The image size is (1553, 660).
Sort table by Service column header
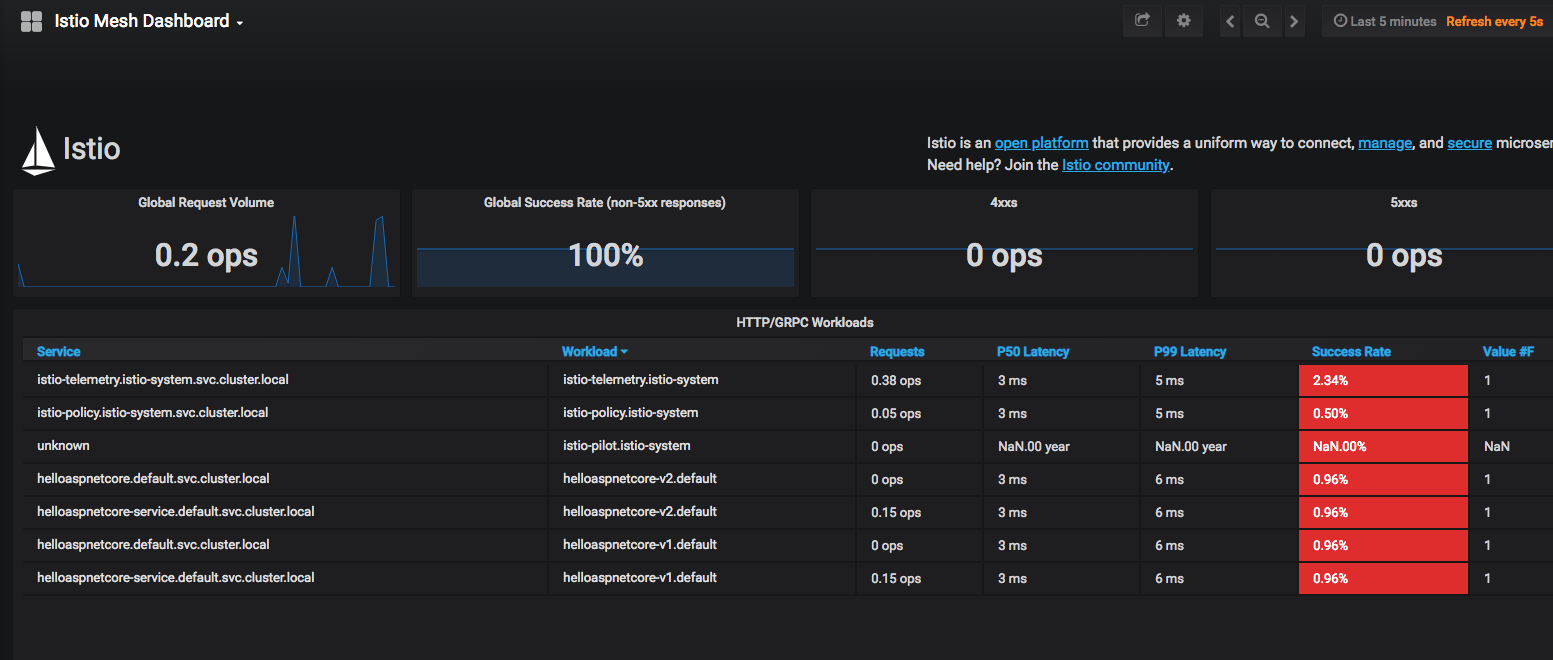pyautogui.click(x=58, y=351)
